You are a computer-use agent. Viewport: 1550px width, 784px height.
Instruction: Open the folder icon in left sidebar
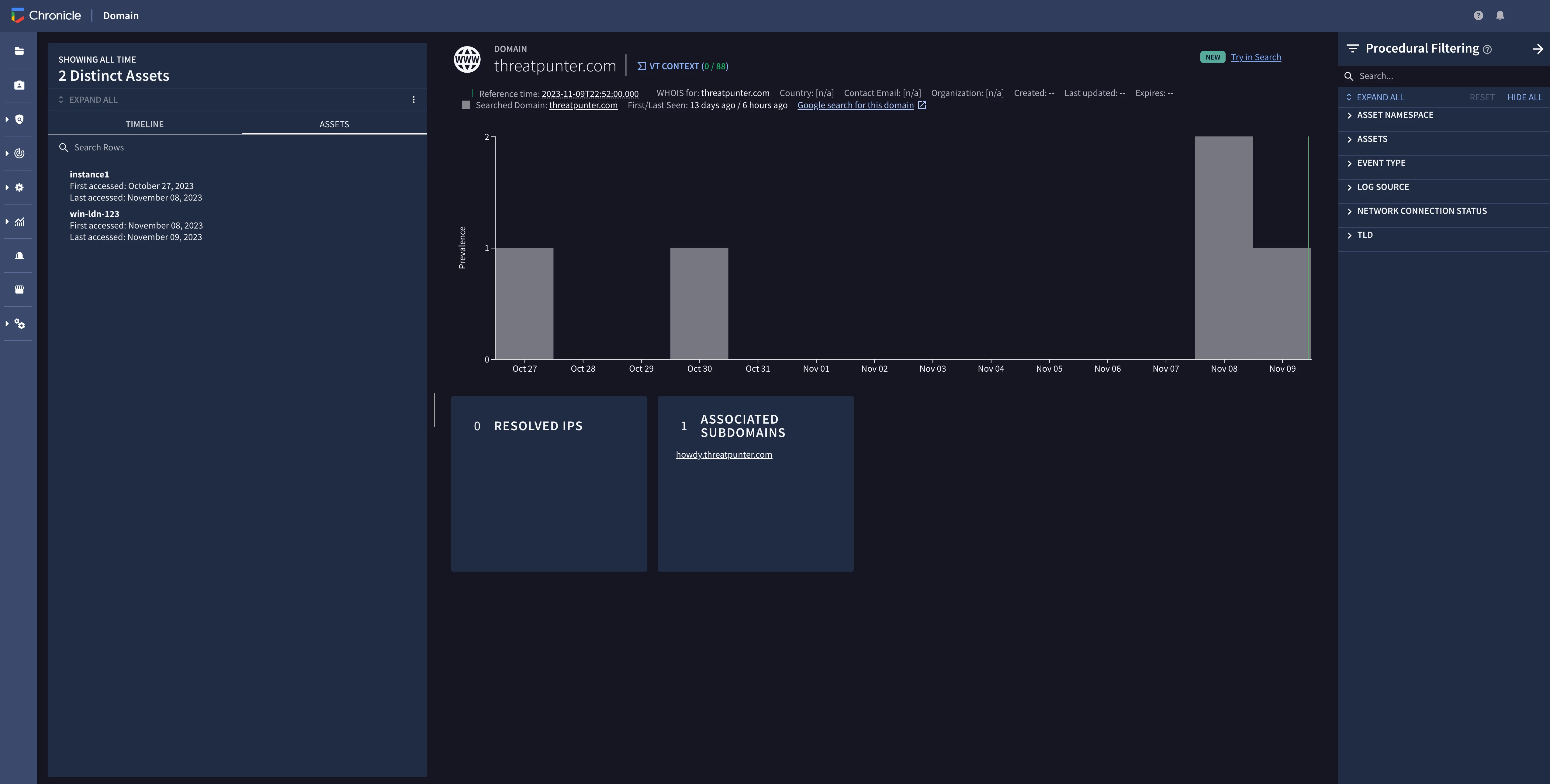click(19, 51)
